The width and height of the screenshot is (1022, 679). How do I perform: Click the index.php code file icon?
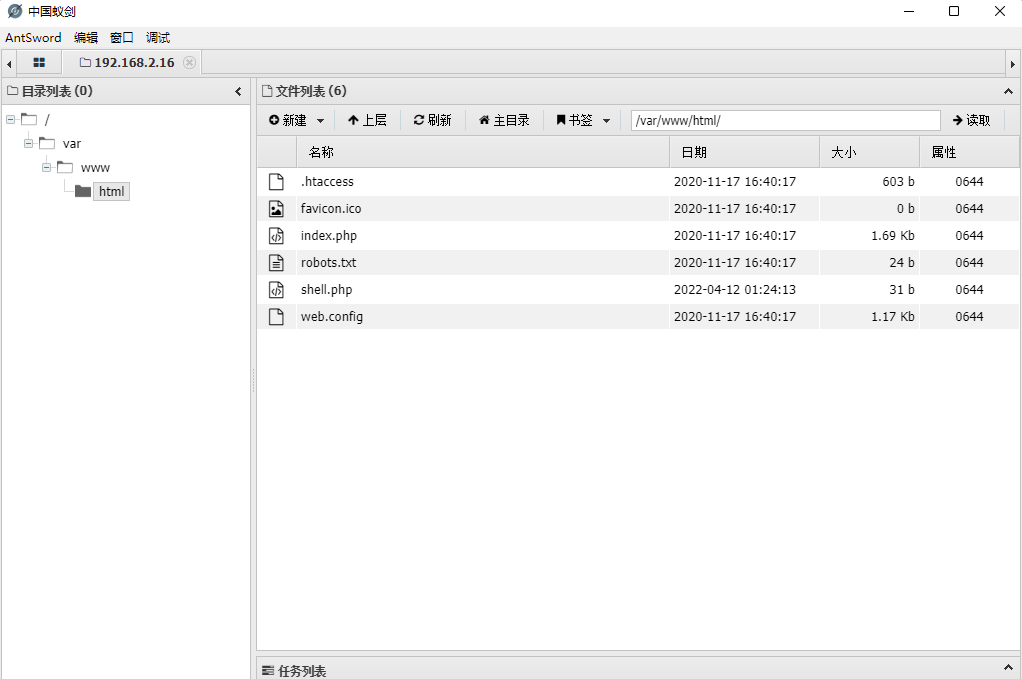pyautogui.click(x=276, y=236)
